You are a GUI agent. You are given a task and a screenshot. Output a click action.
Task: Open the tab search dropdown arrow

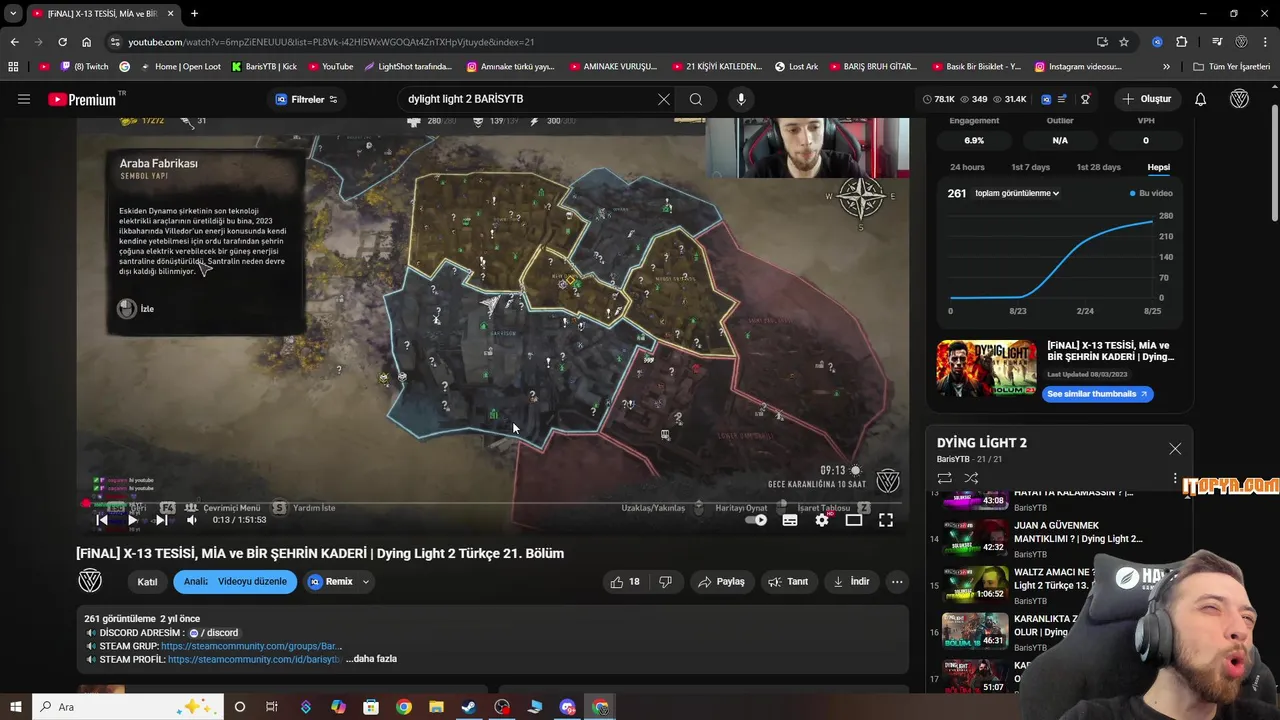pos(13,14)
